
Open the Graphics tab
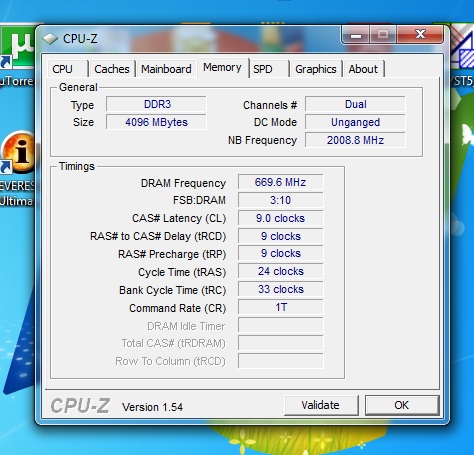pos(316,69)
